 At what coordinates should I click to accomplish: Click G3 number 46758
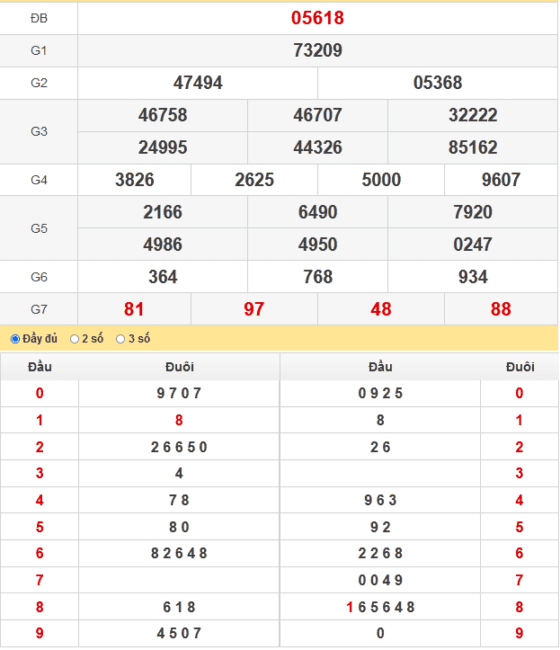pos(162,115)
